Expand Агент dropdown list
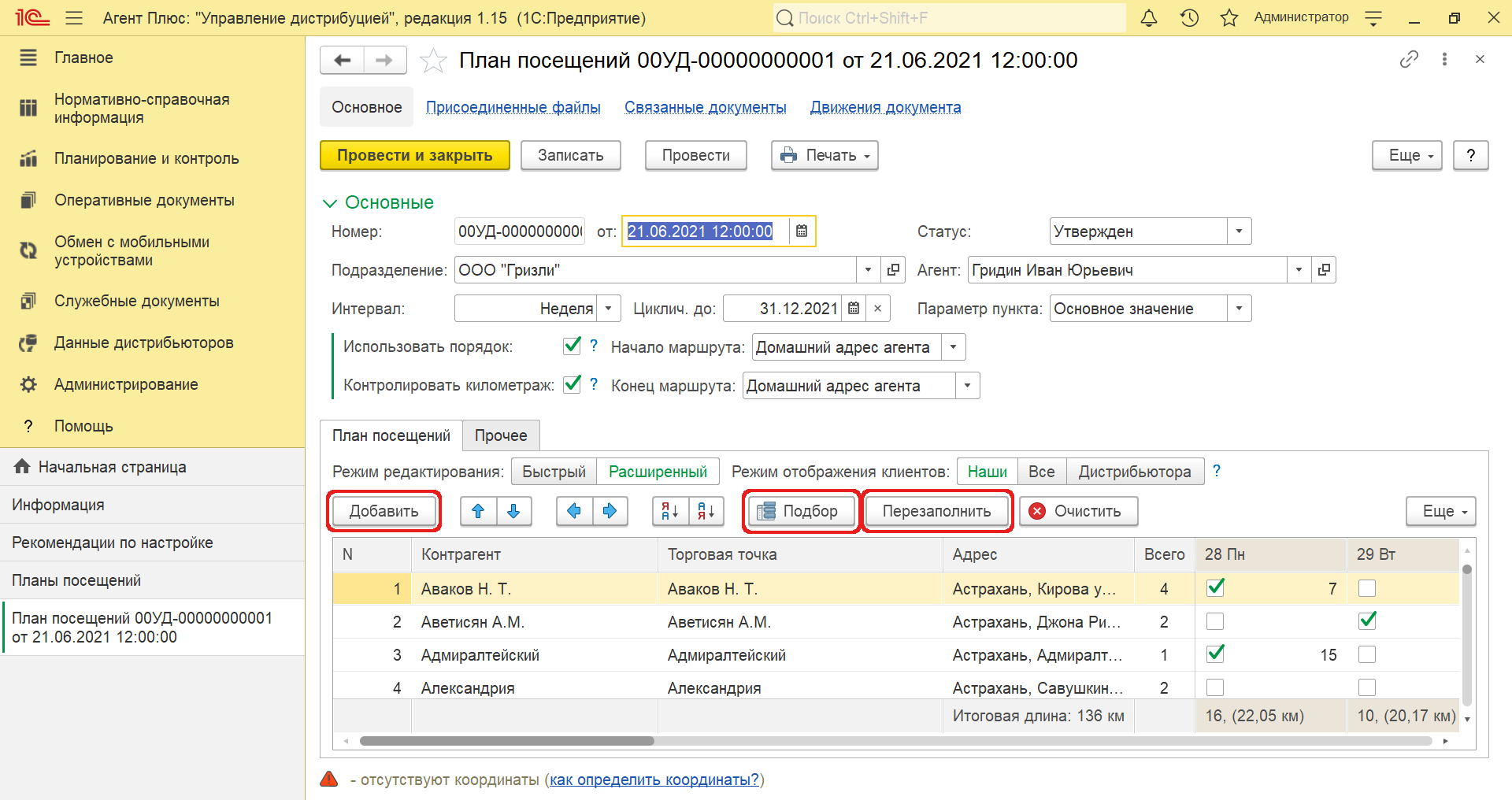1512x800 pixels. point(1299,270)
